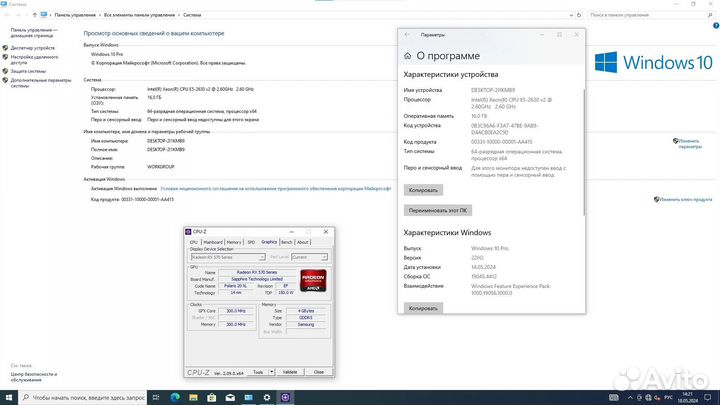Open Диспетчер устройств link in sidebar
Image resolution: width=720 pixels, height=405 pixels.
point(33,47)
